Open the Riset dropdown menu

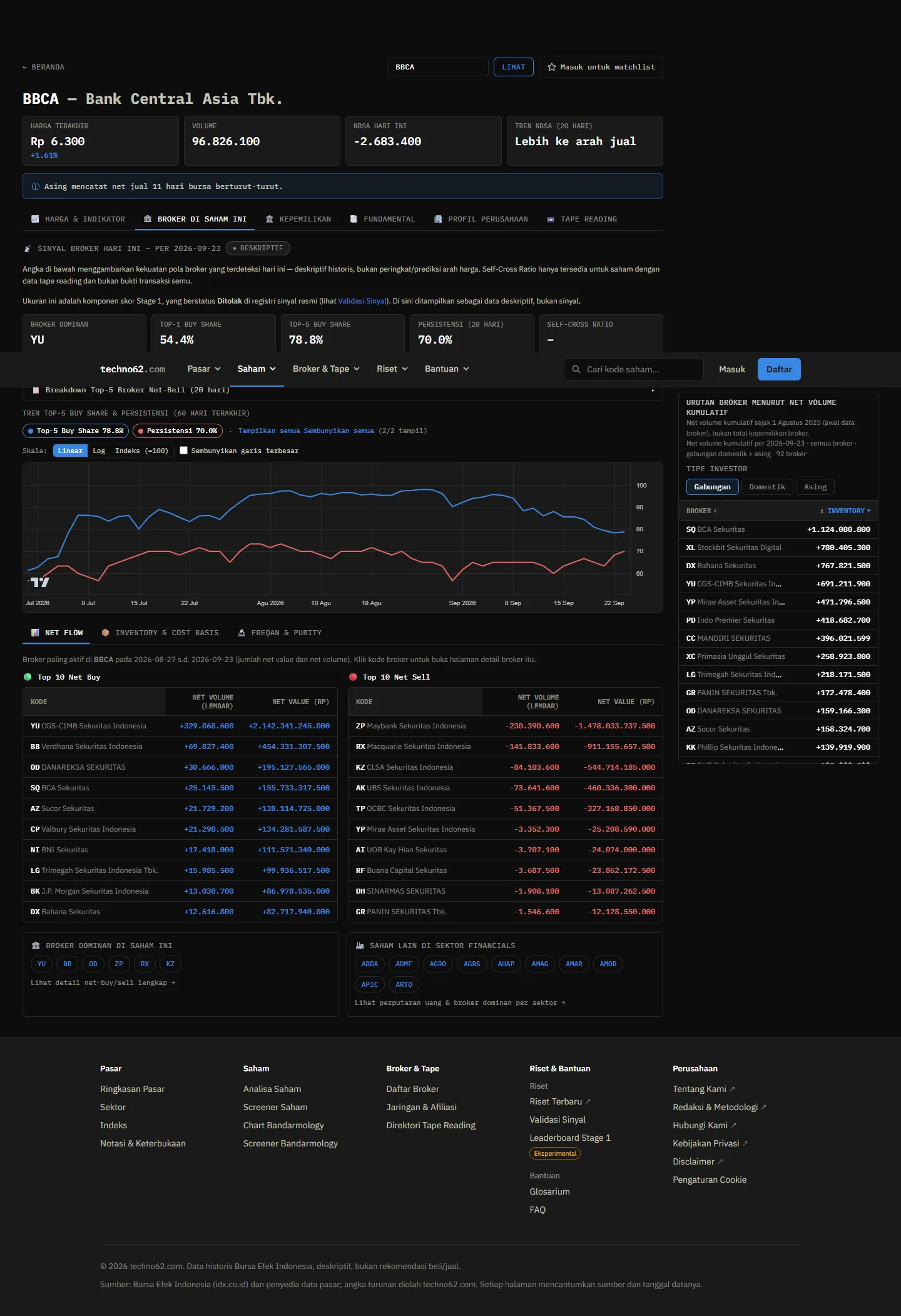click(x=392, y=369)
